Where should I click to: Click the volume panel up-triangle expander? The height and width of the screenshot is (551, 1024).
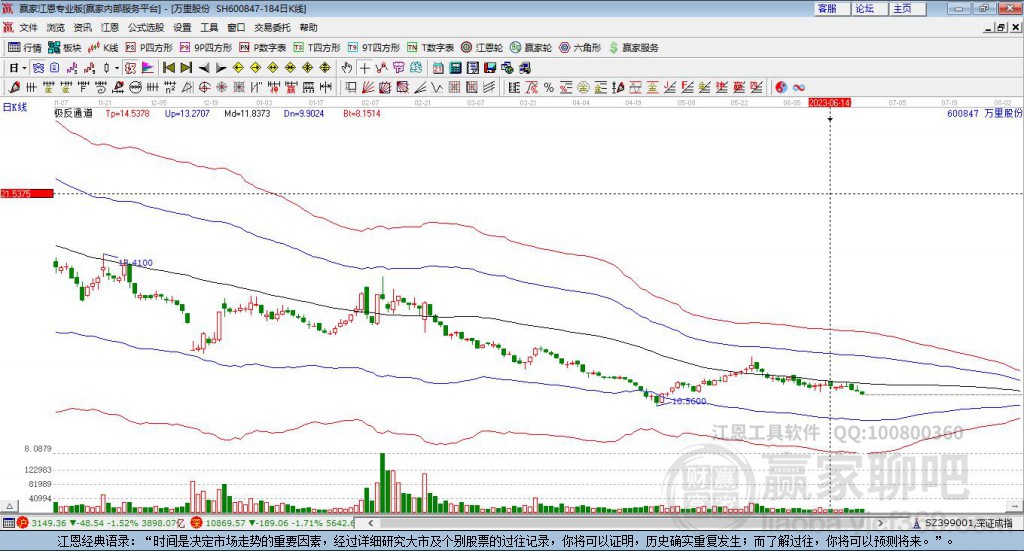[9, 506]
